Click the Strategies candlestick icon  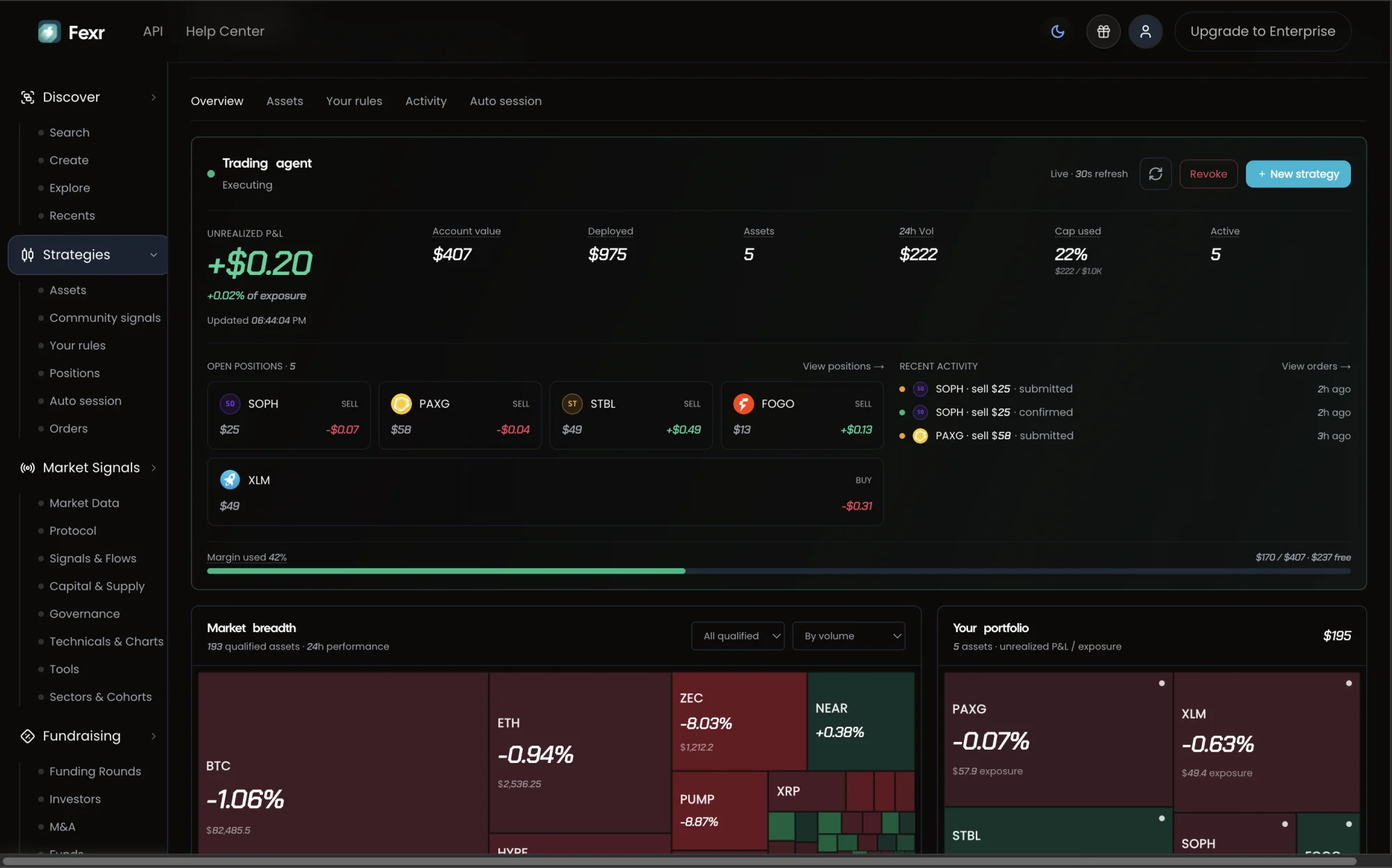coord(27,255)
